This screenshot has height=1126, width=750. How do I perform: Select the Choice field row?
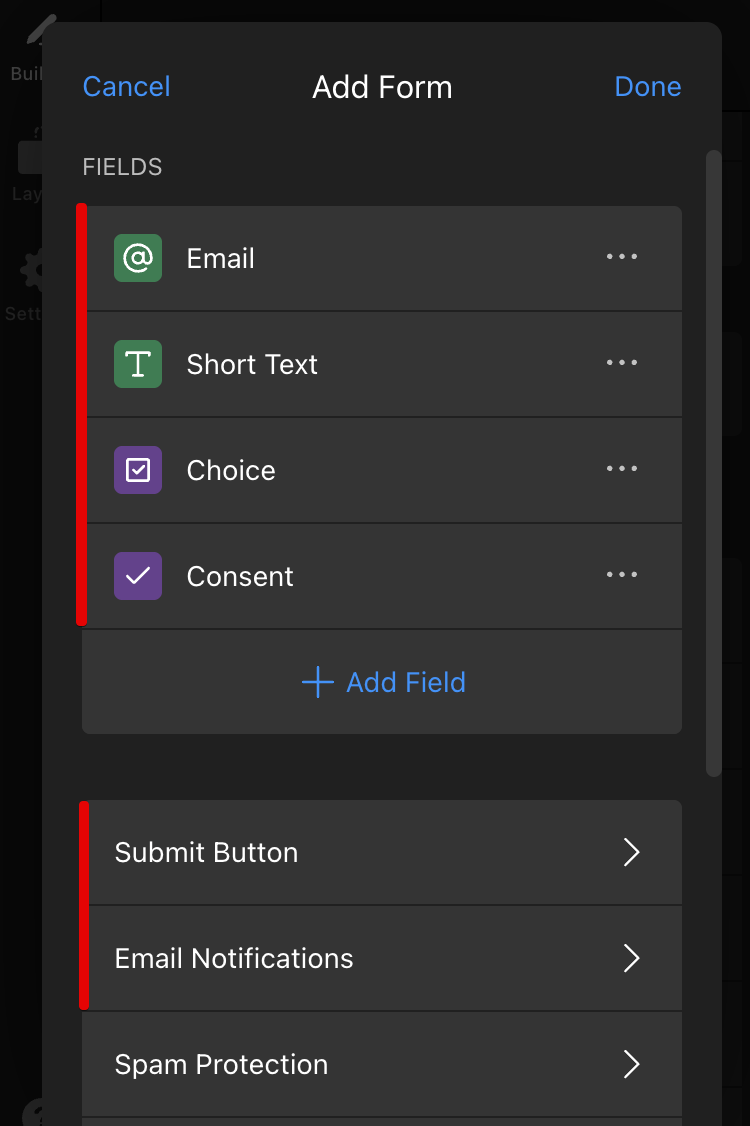click(x=382, y=470)
